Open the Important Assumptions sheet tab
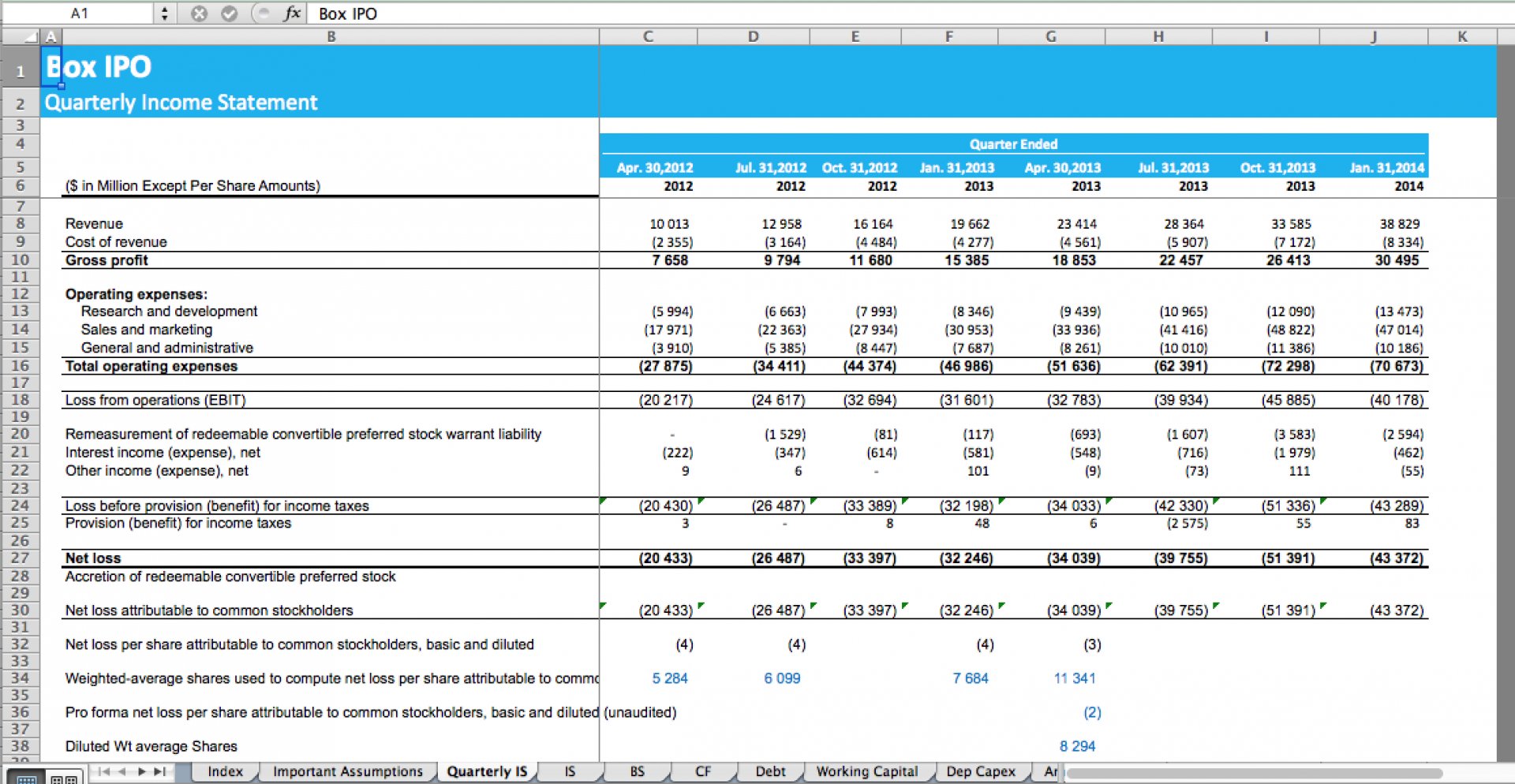Image resolution: width=1515 pixels, height=784 pixels. (x=347, y=771)
